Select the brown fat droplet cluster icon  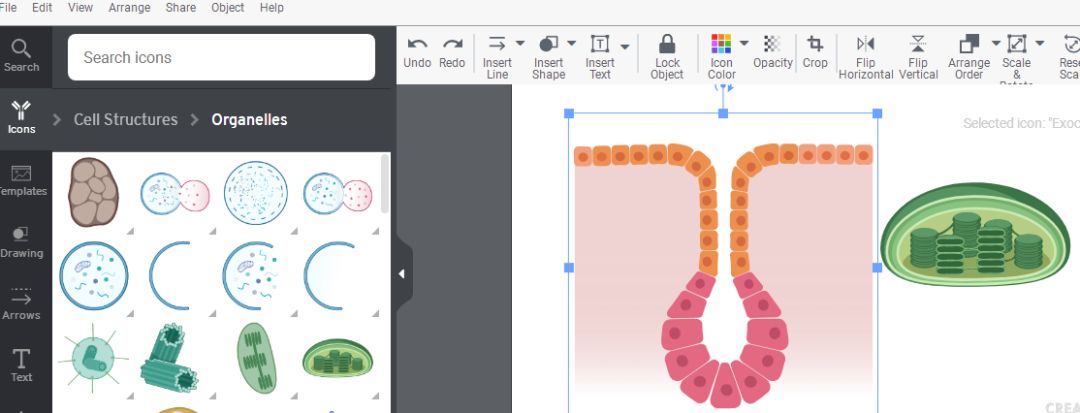[x=94, y=193]
